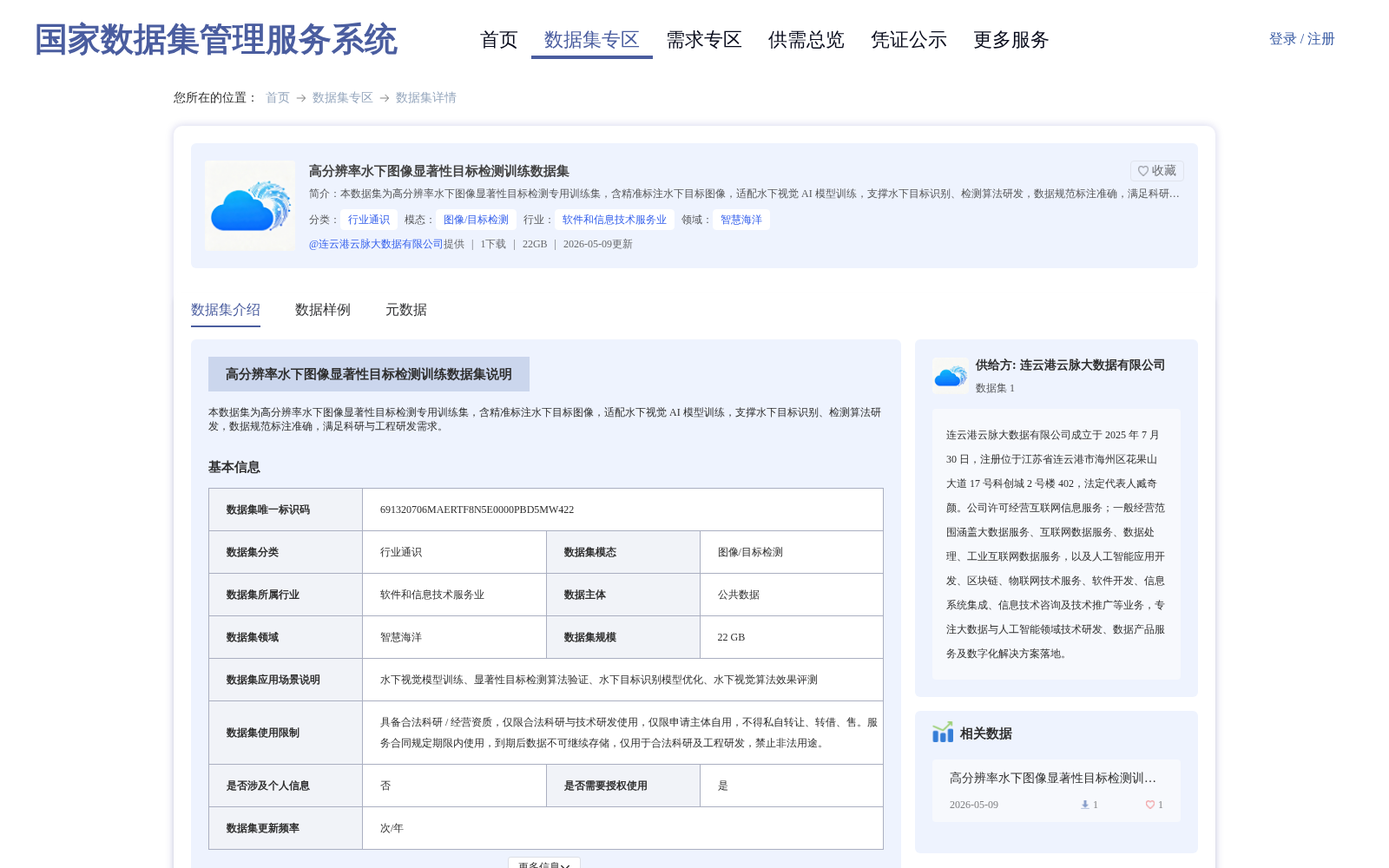Image resolution: width=1389 pixels, height=868 pixels.
Task: Click the 数据集使用限制 row label
Action: 263,733
